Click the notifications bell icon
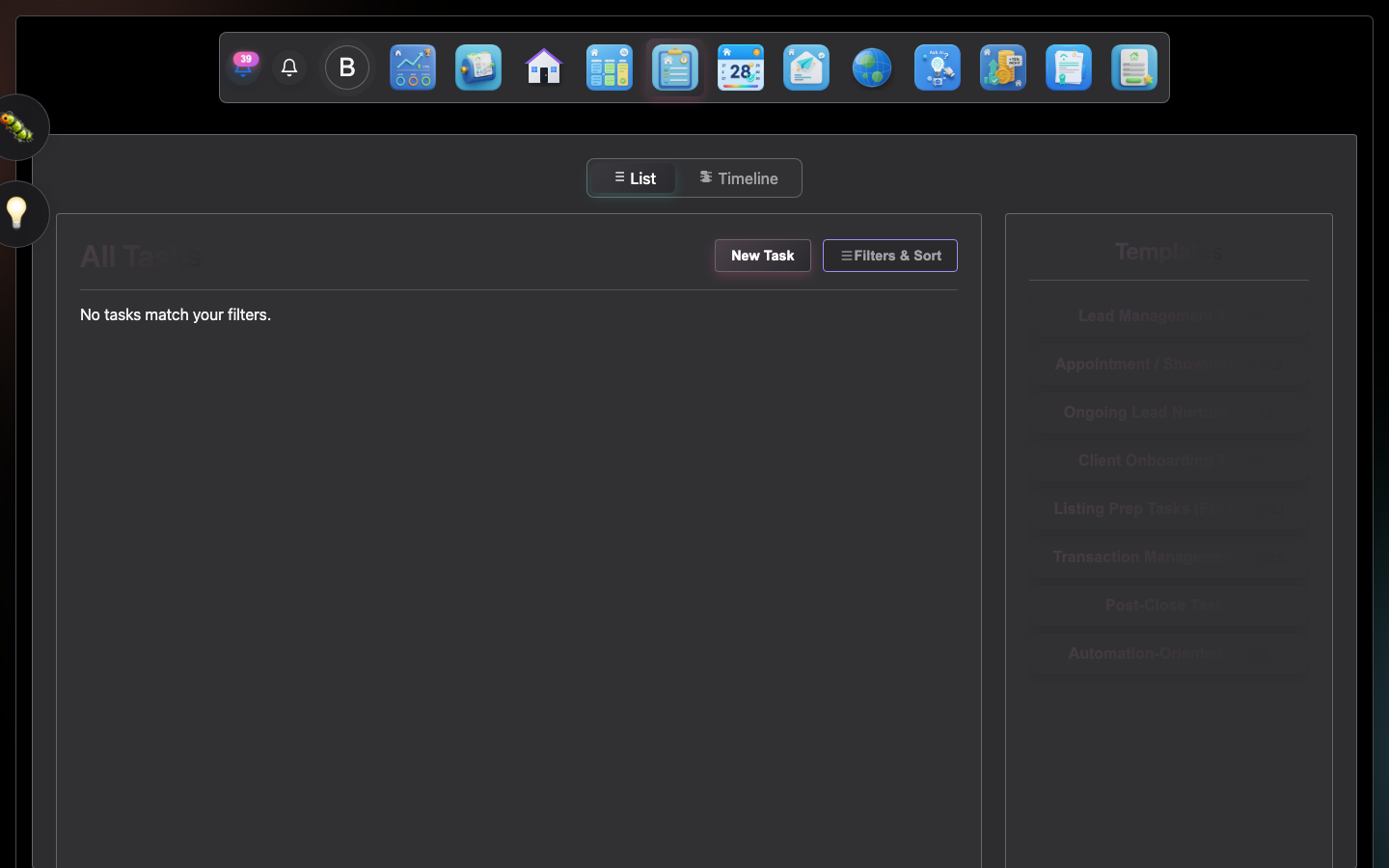Image resolution: width=1389 pixels, height=868 pixels. [288, 68]
